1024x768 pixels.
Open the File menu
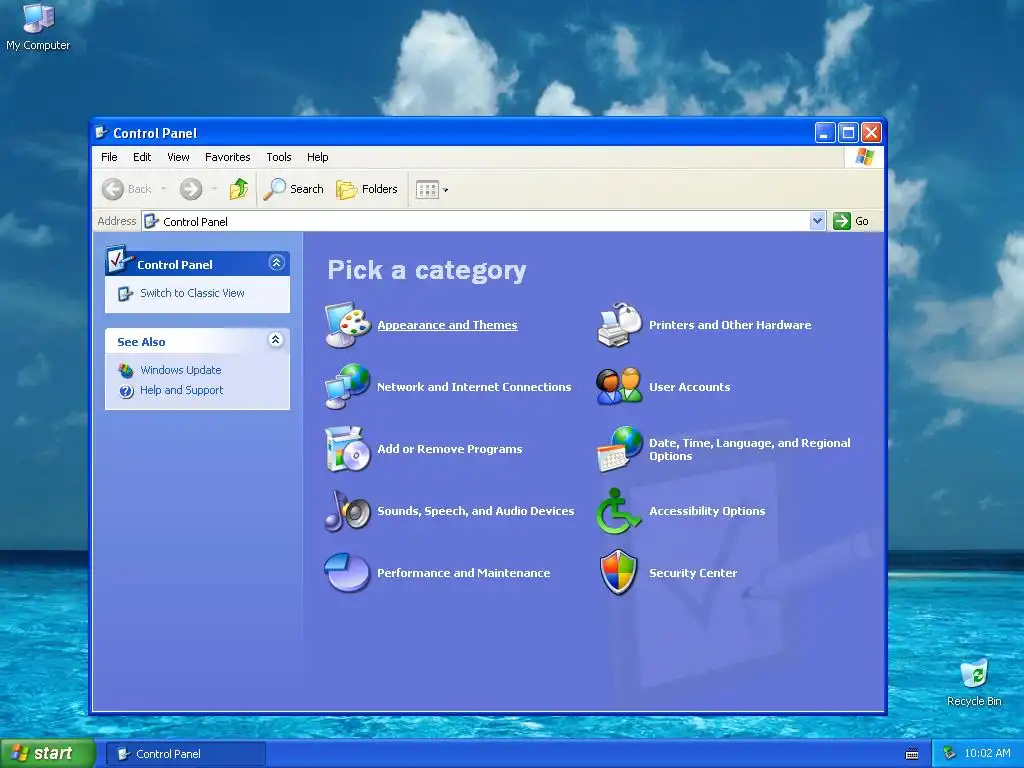[x=109, y=157]
